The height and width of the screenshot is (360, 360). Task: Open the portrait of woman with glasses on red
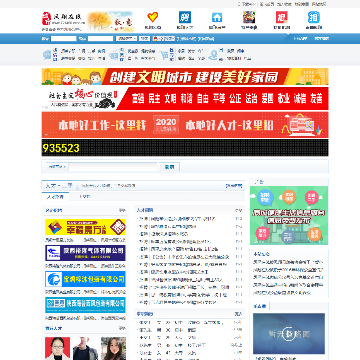coord(57,348)
